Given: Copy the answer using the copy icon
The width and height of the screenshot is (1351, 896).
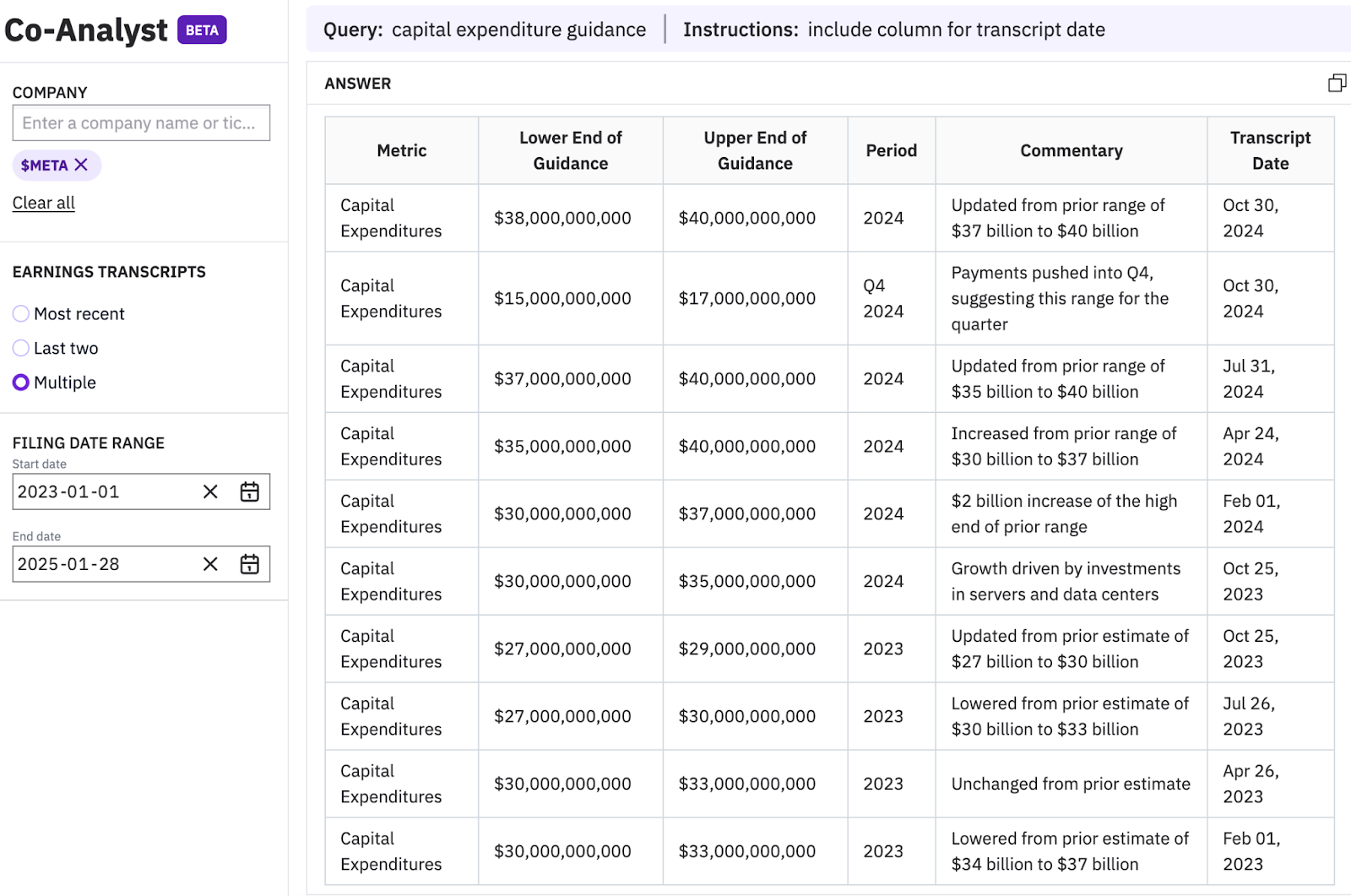Looking at the screenshot, I should click(1337, 83).
